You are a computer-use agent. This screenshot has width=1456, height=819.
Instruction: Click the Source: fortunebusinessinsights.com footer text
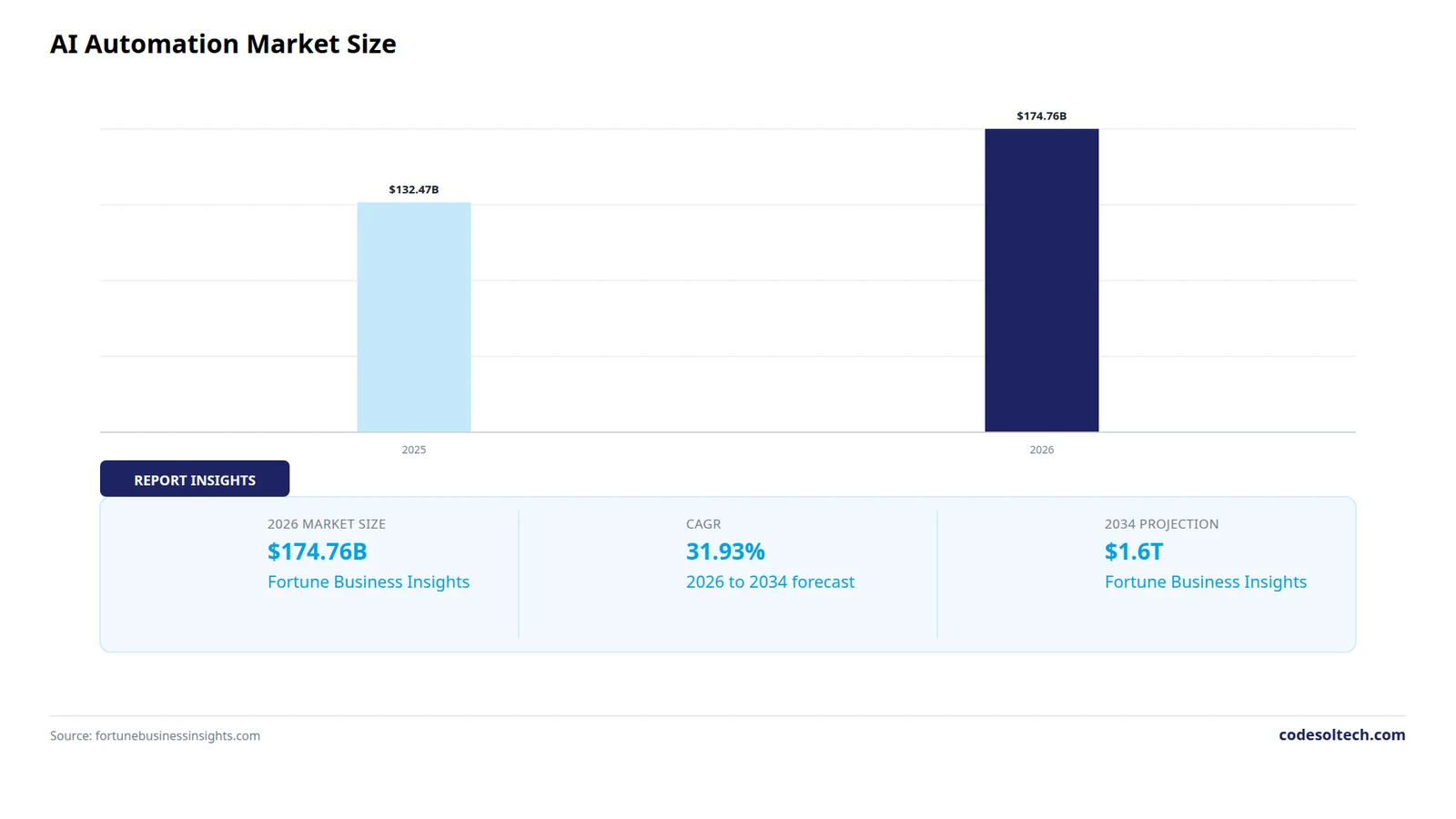(x=155, y=735)
